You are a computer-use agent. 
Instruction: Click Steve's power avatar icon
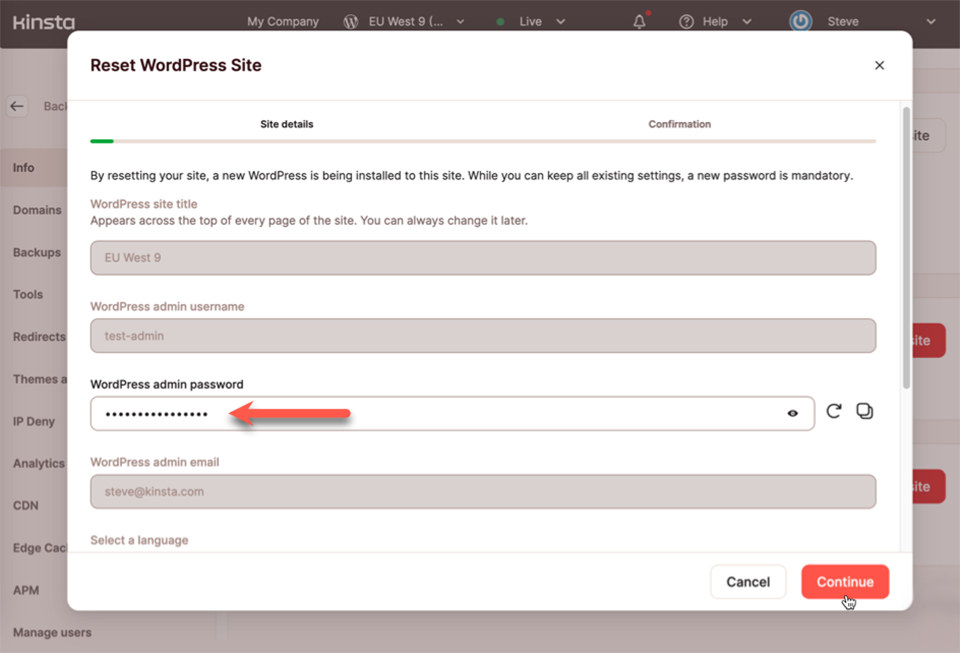point(798,21)
